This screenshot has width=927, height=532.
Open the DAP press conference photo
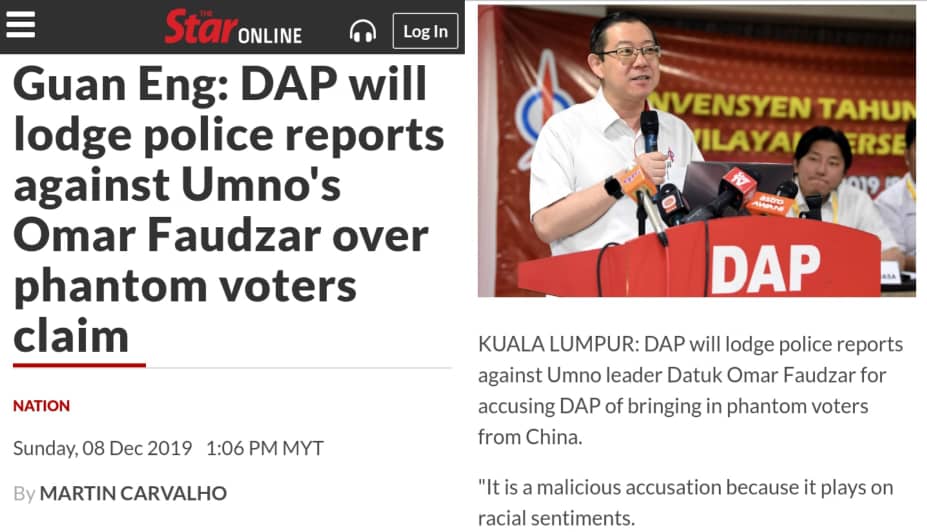[696, 151]
